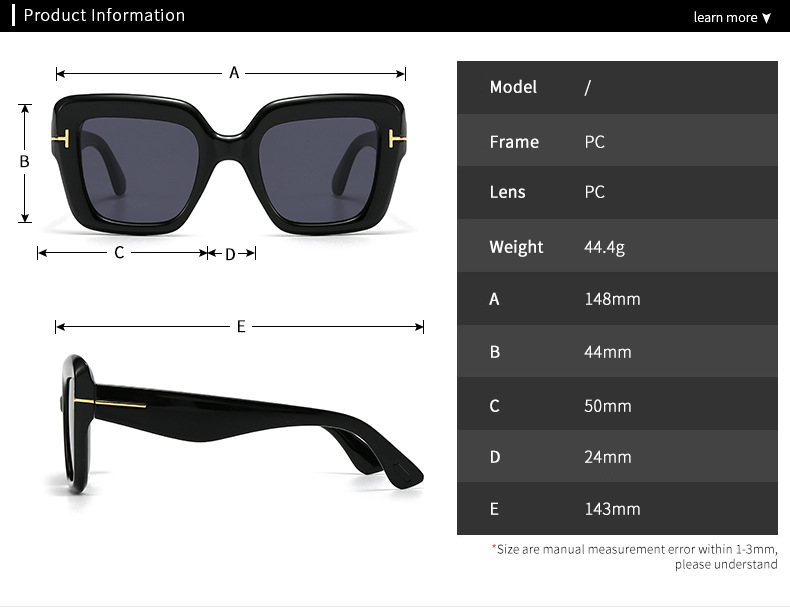Screen dimensions: 790x607
Task: Click the 148mm value for A
Action: (x=612, y=299)
